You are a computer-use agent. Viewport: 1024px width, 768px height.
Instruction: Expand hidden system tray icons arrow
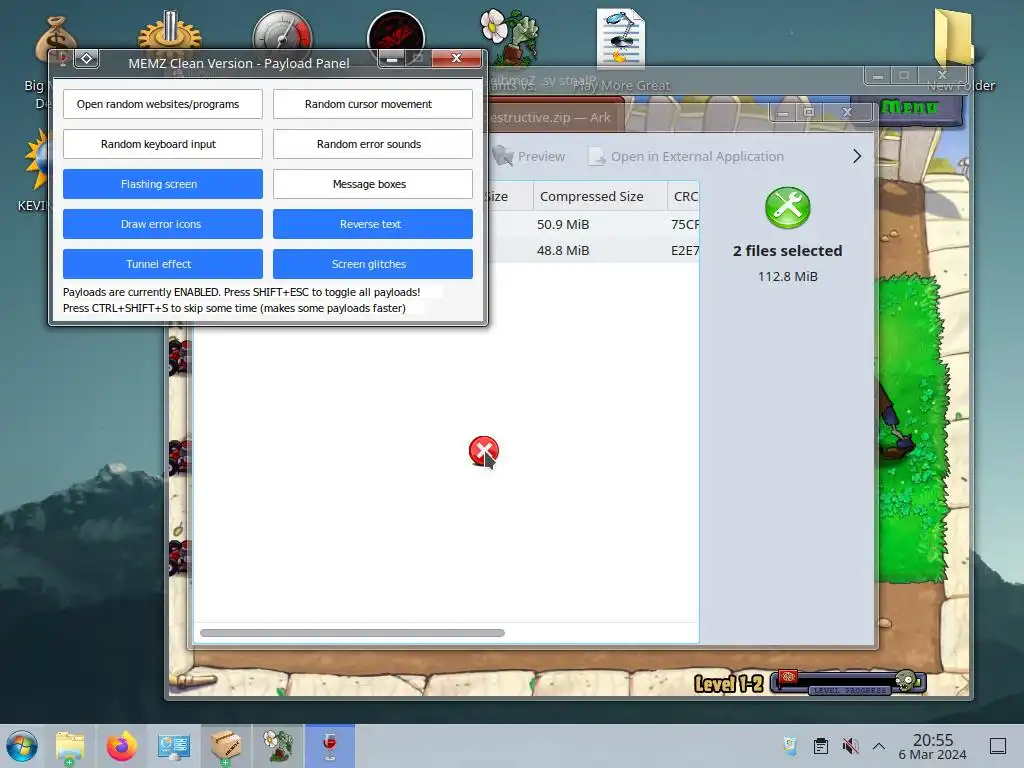[879, 746]
